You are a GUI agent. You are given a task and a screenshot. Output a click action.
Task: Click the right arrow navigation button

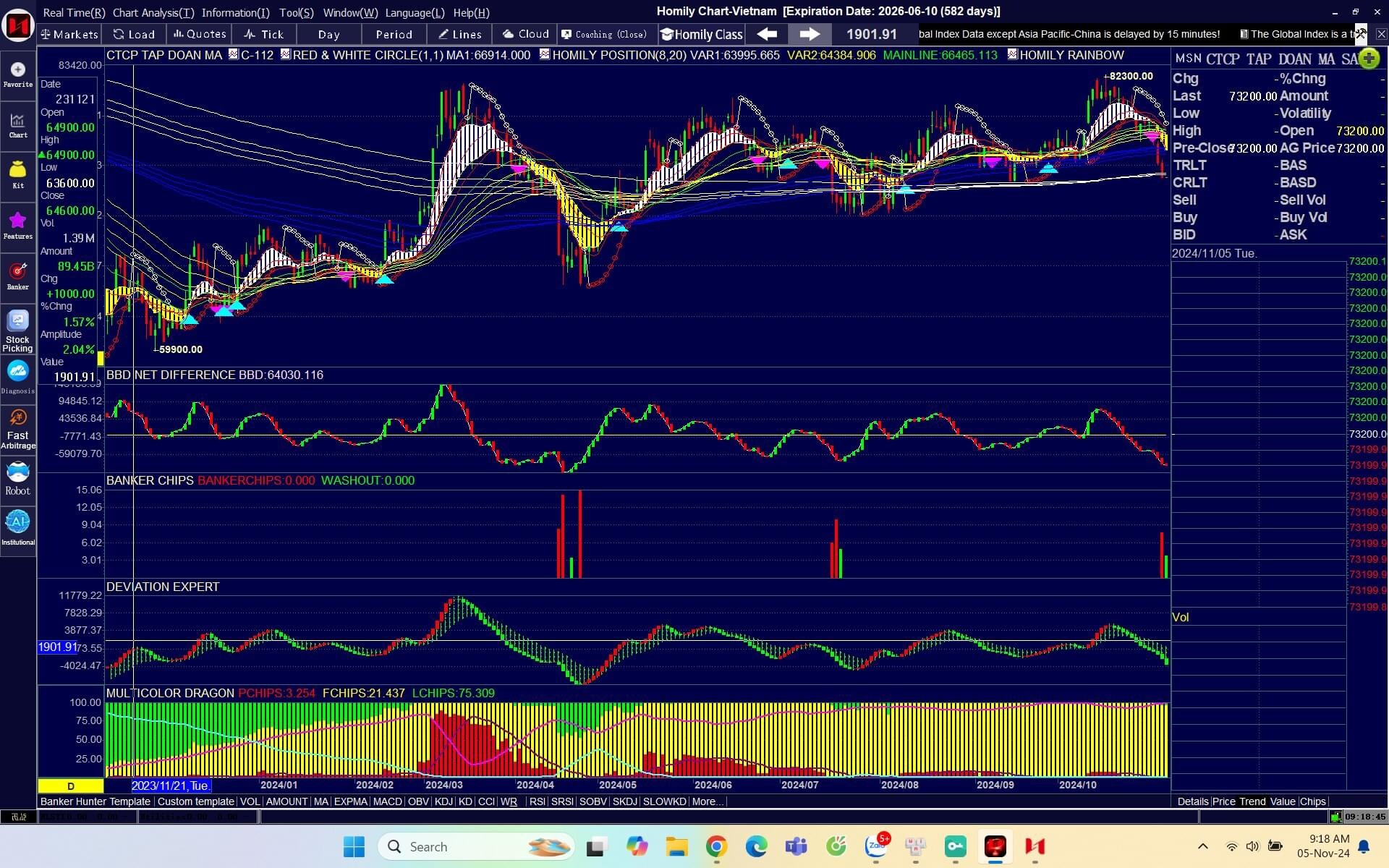pyautogui.click(x=810, y=34)
